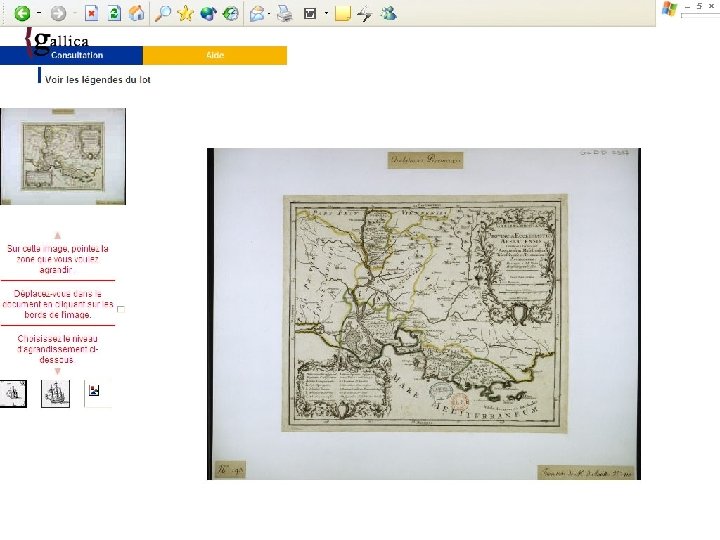The width and height of the screenshot is (720, 540).
Task: Click the handwritten label above the map
Action: (x=425, y=160)
